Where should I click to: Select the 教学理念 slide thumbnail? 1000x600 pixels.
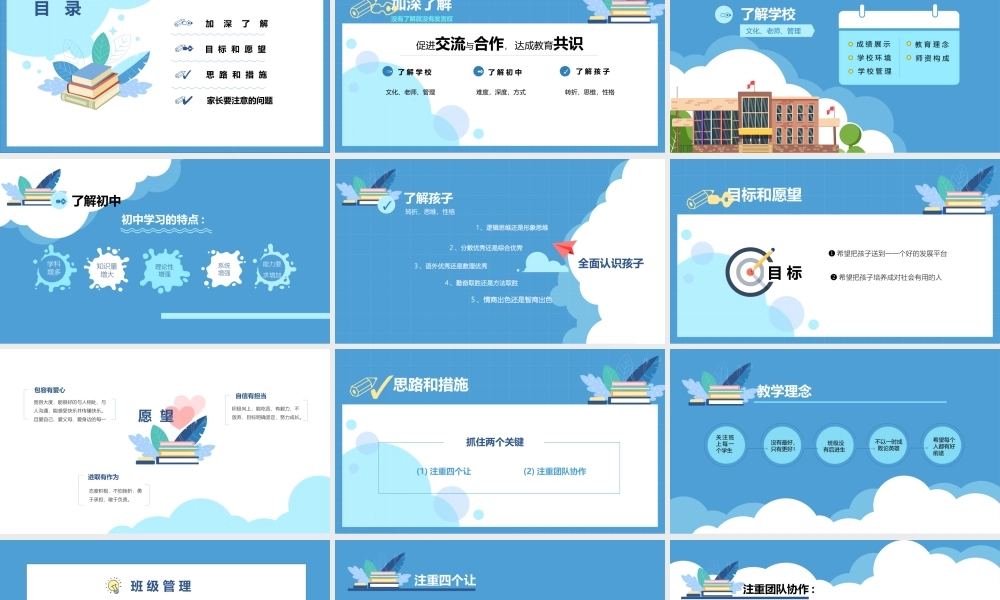[x=835, y=441]
